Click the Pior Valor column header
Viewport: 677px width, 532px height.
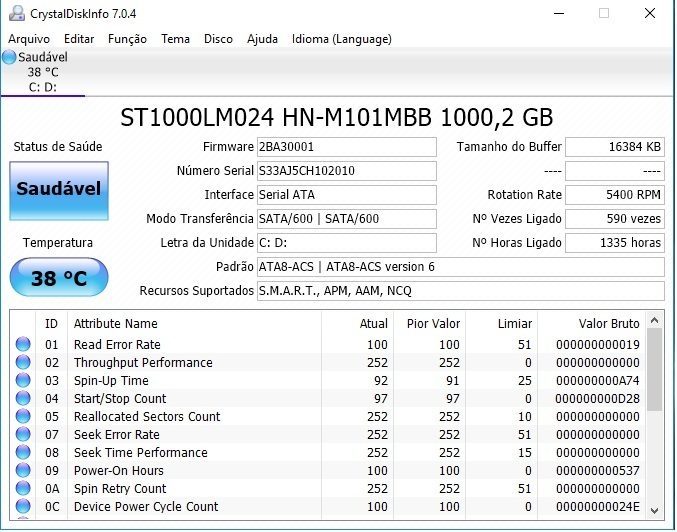click(430, 323)
